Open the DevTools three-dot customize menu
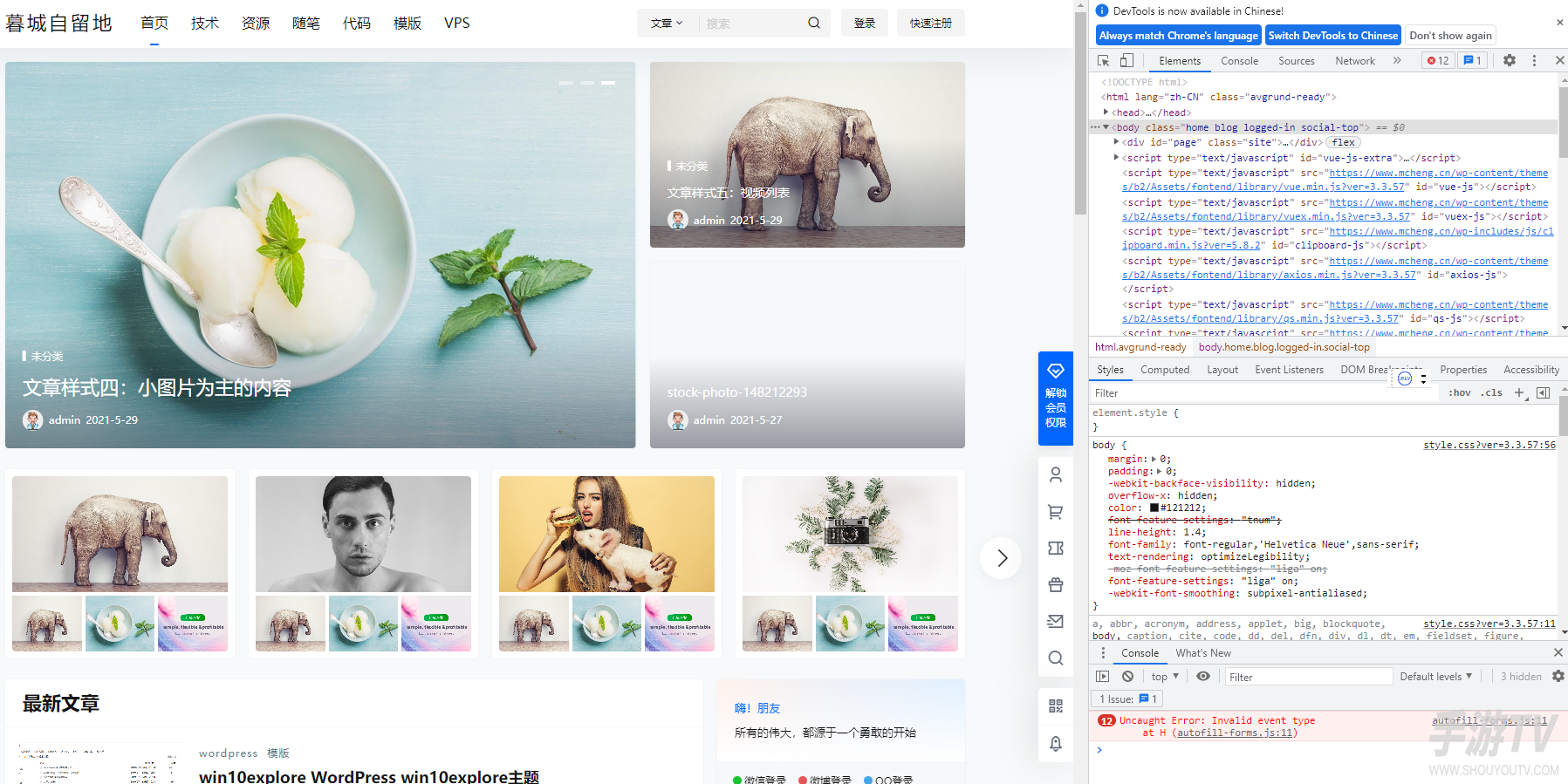1568x784 pixels. (1534, 60)
